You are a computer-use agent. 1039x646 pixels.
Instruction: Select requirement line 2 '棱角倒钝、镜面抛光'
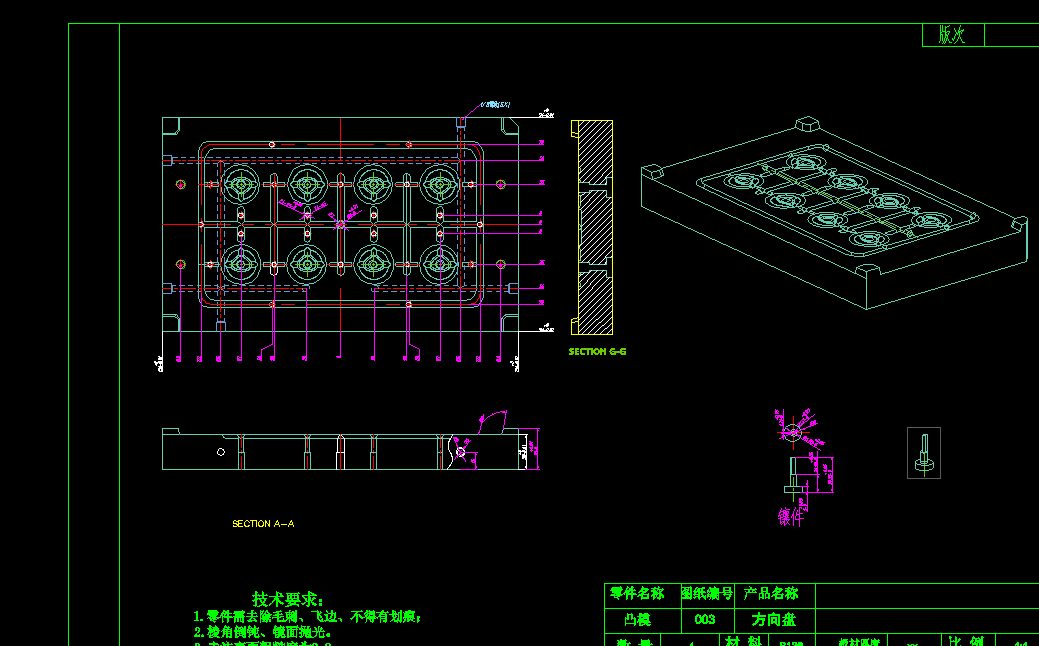[x=262, y=632]
